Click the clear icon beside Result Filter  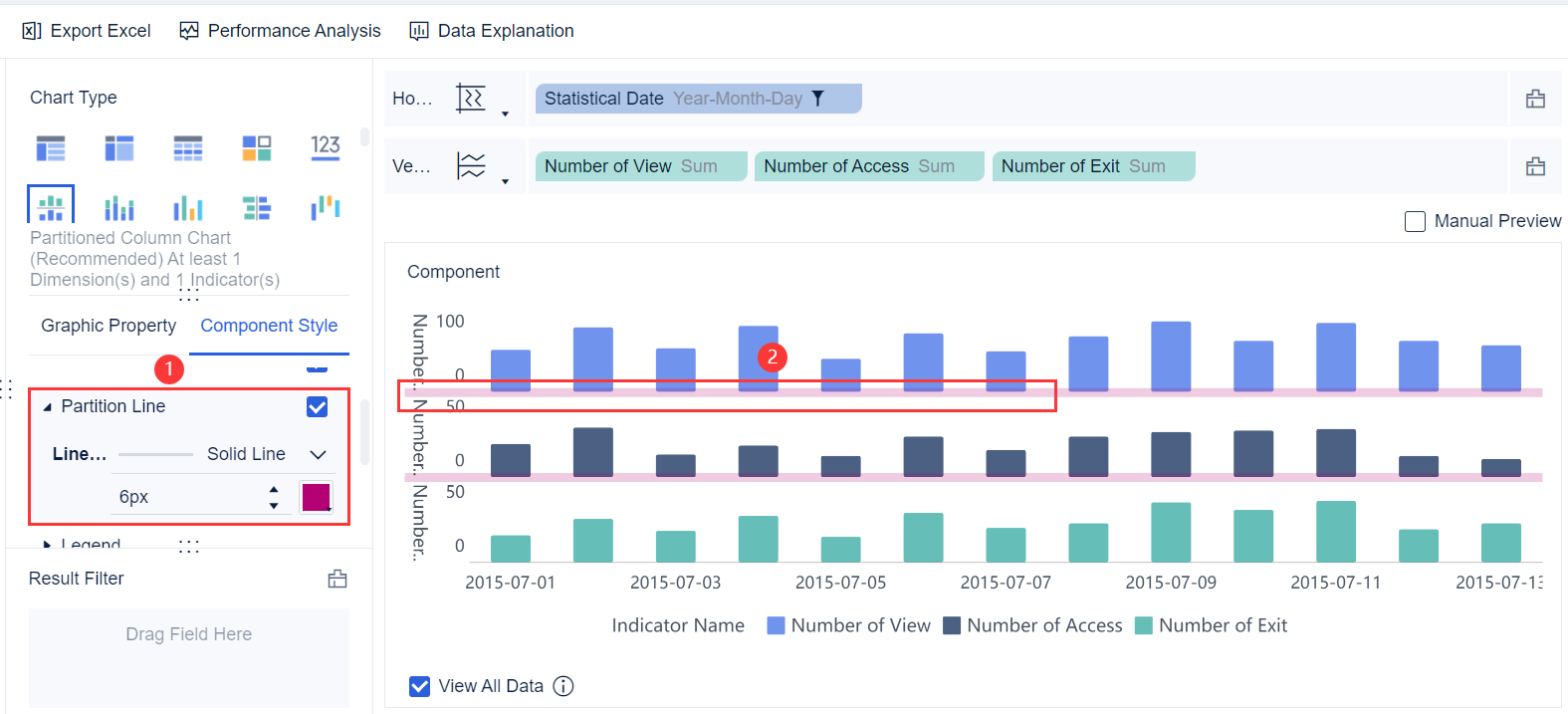[337, 579]
